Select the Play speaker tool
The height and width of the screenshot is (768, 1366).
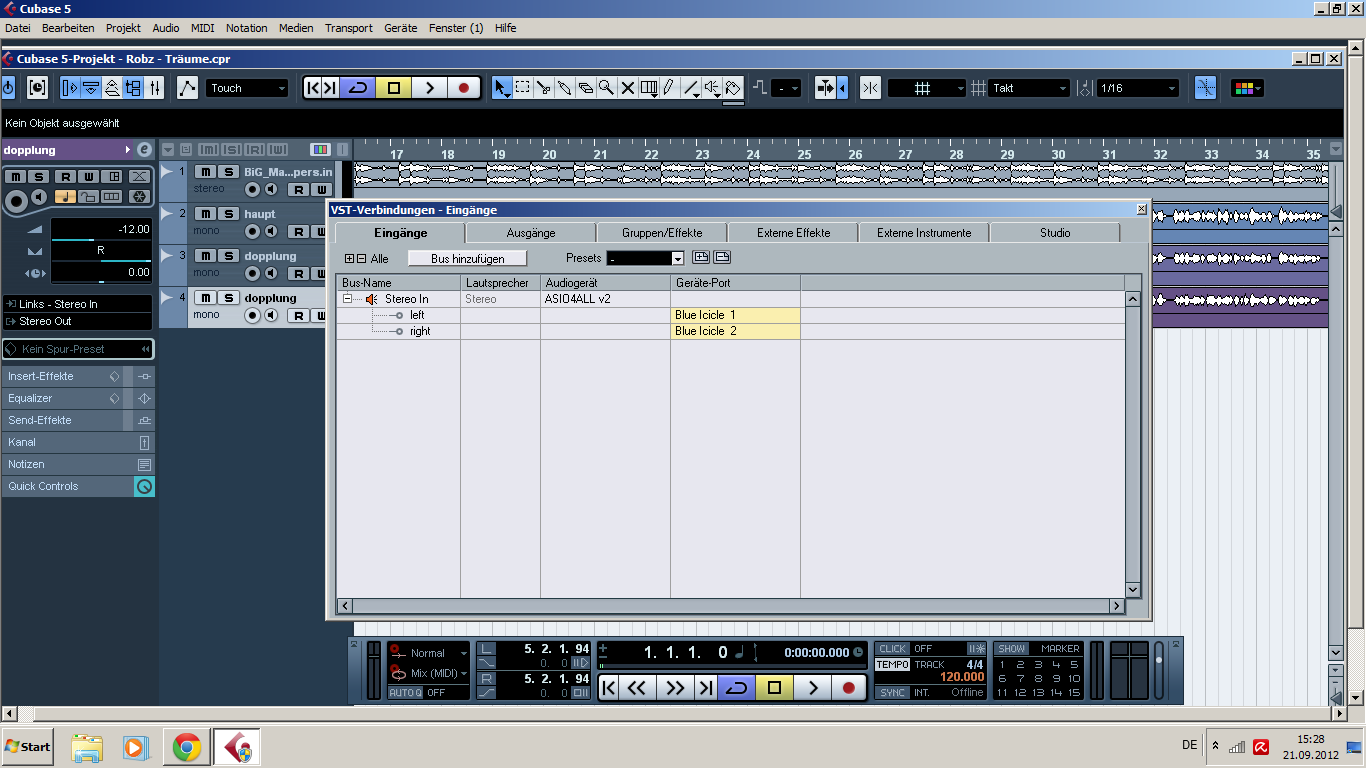[712, 88]
